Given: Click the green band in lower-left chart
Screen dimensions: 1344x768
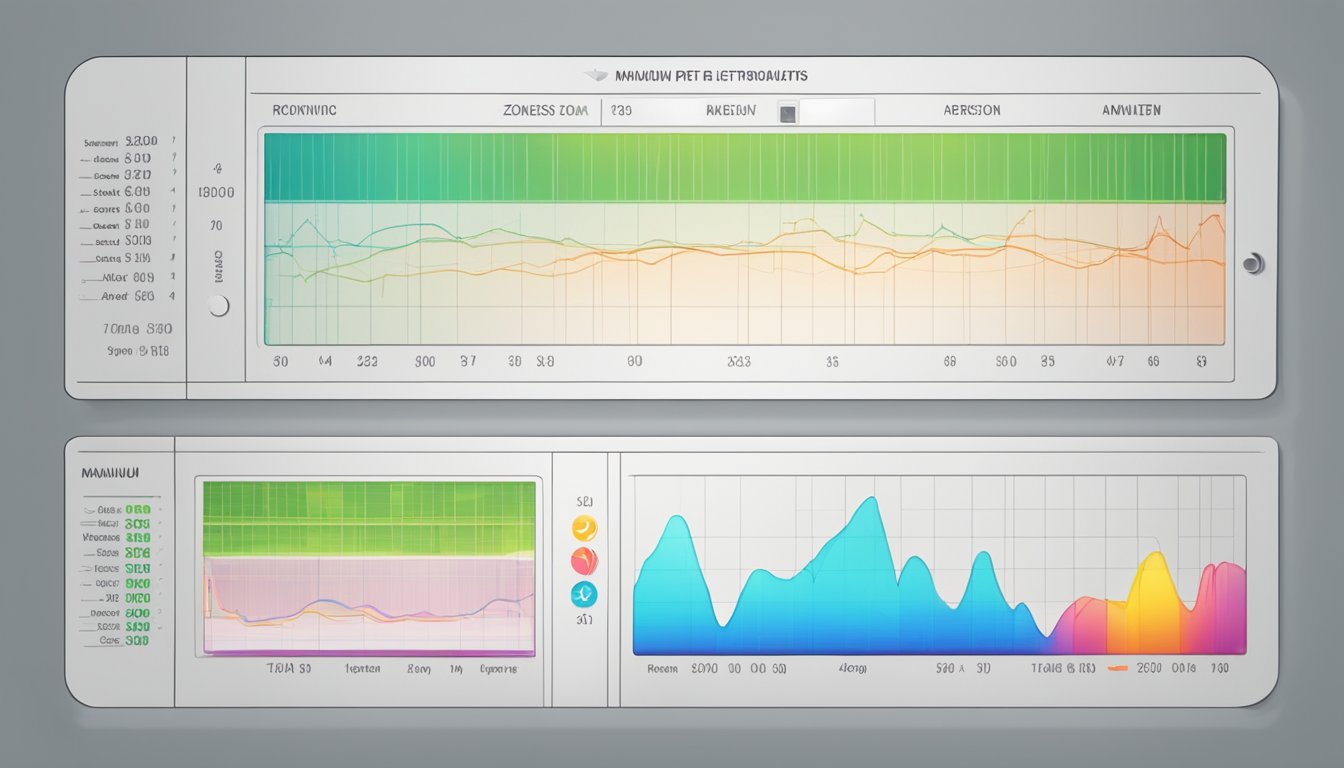Looking at the screenshot, I should [369, 518].
